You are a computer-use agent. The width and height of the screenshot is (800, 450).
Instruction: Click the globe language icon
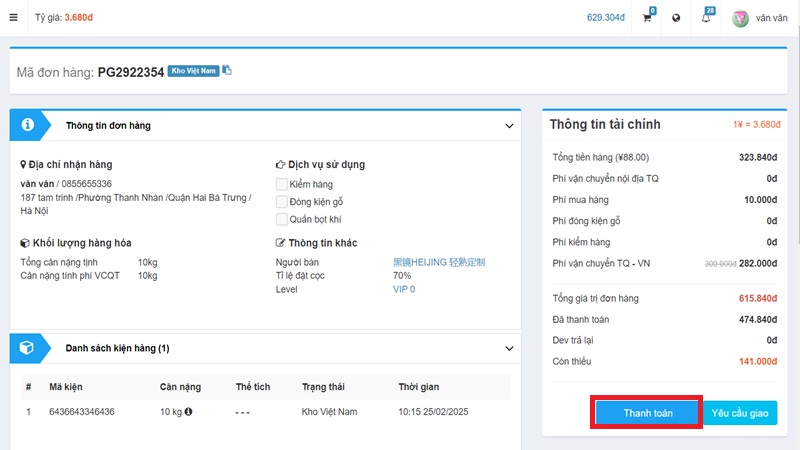(x=676, y=18)
